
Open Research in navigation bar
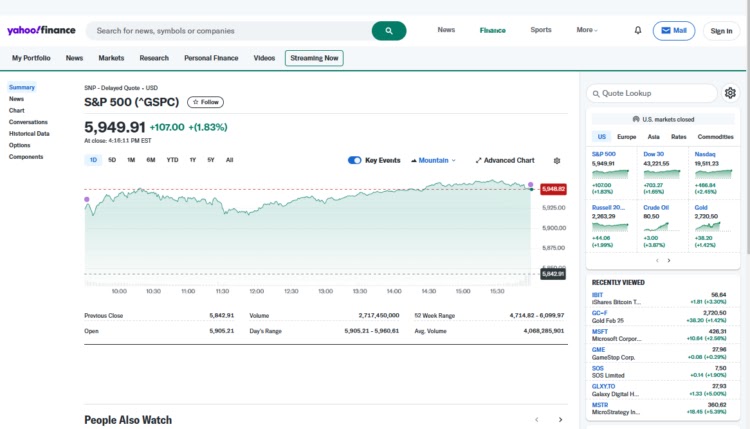(154, 58)
